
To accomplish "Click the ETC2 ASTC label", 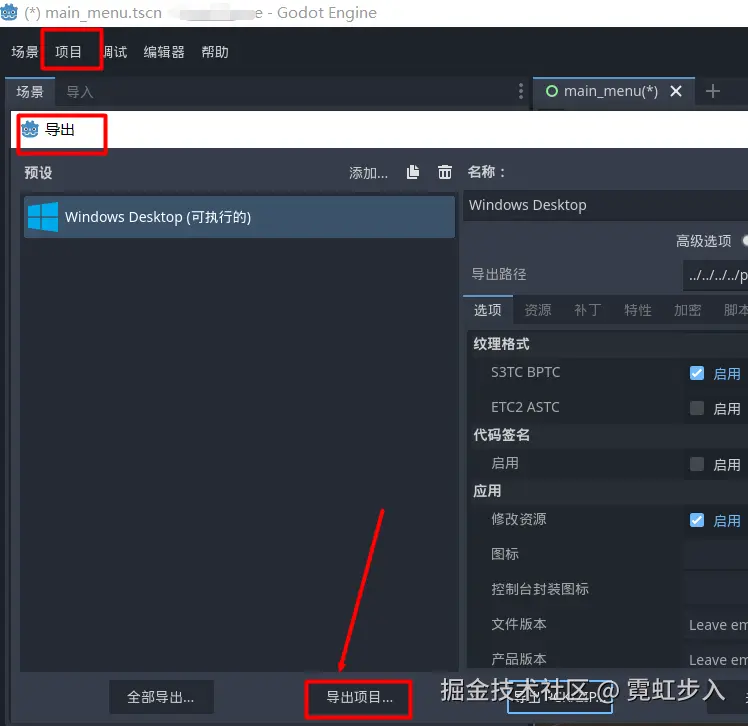I will coord(525,407).
